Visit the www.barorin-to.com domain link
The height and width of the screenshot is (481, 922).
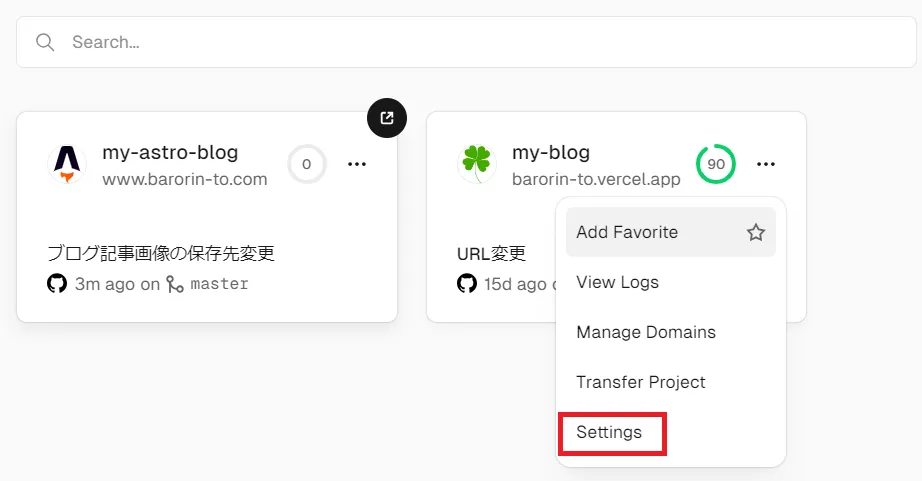[185, 180]
